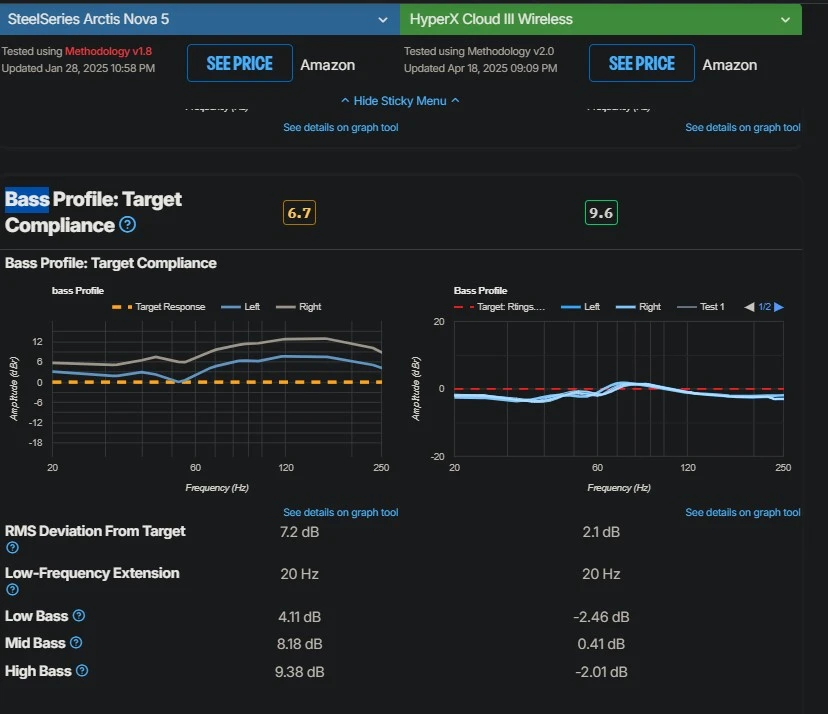Click help icon under RMS Deviation From Target

12,548
